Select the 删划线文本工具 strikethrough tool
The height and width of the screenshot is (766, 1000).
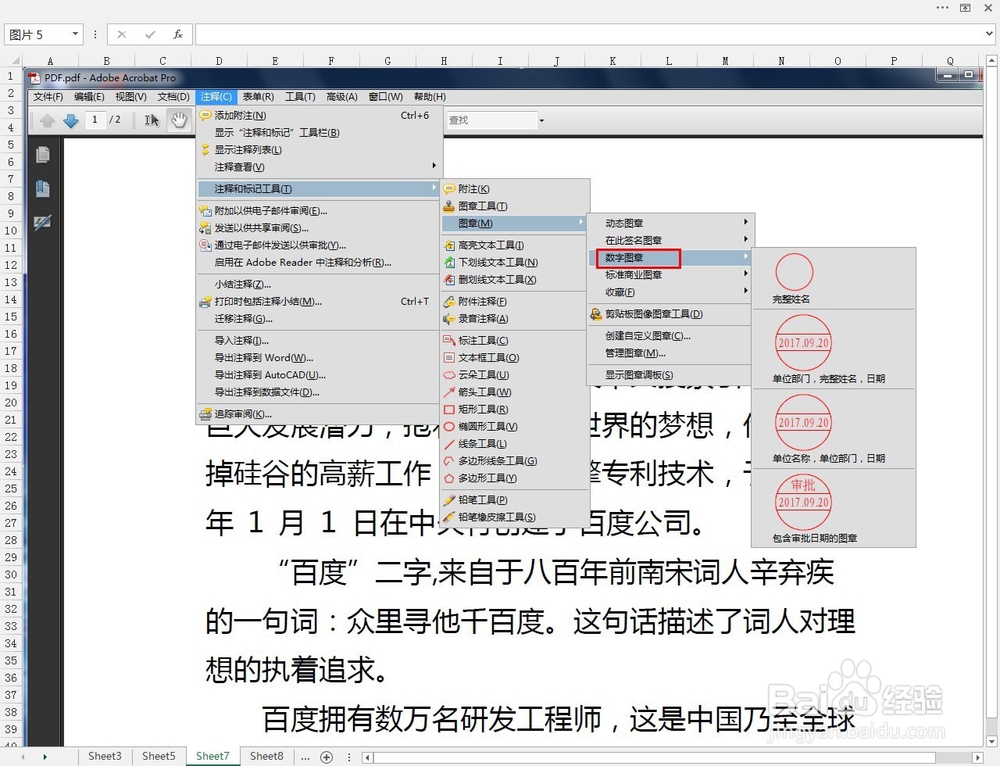(514, 279)
